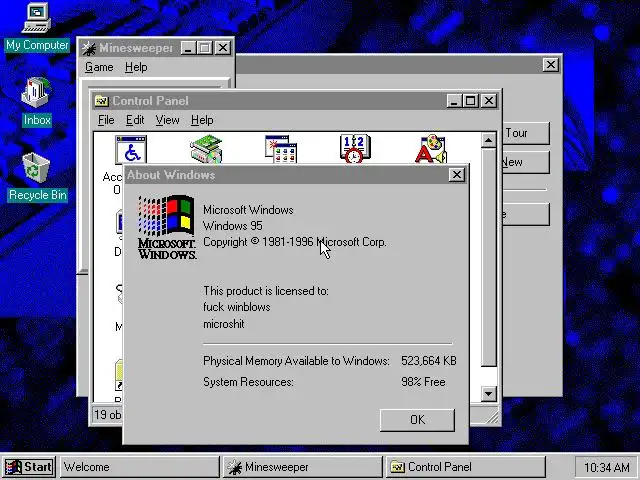
Task: Click the Minesweeper mine icon in title bar
Action: pyautogui.click(x=89, y=48)
